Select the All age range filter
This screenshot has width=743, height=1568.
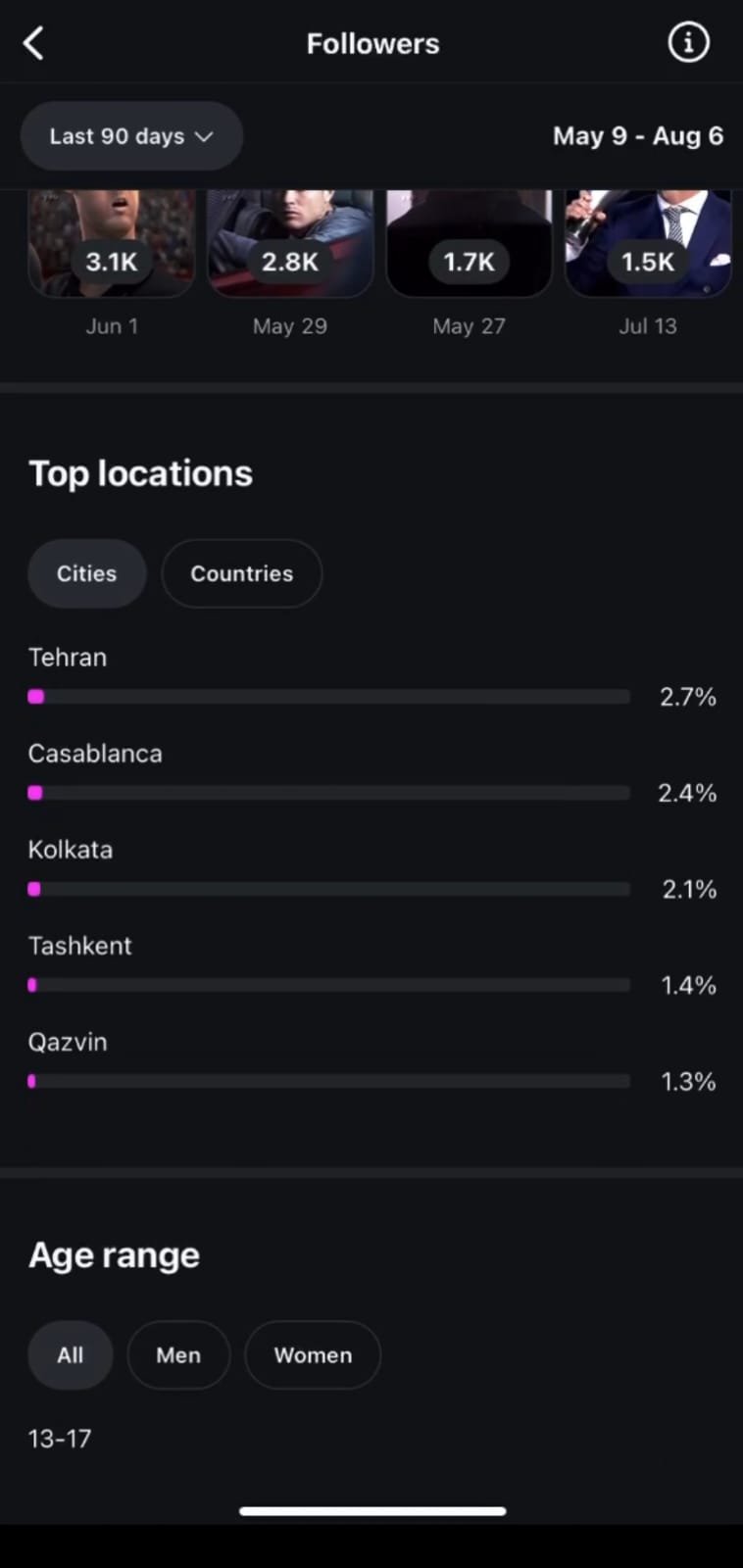pos(71,1355)
